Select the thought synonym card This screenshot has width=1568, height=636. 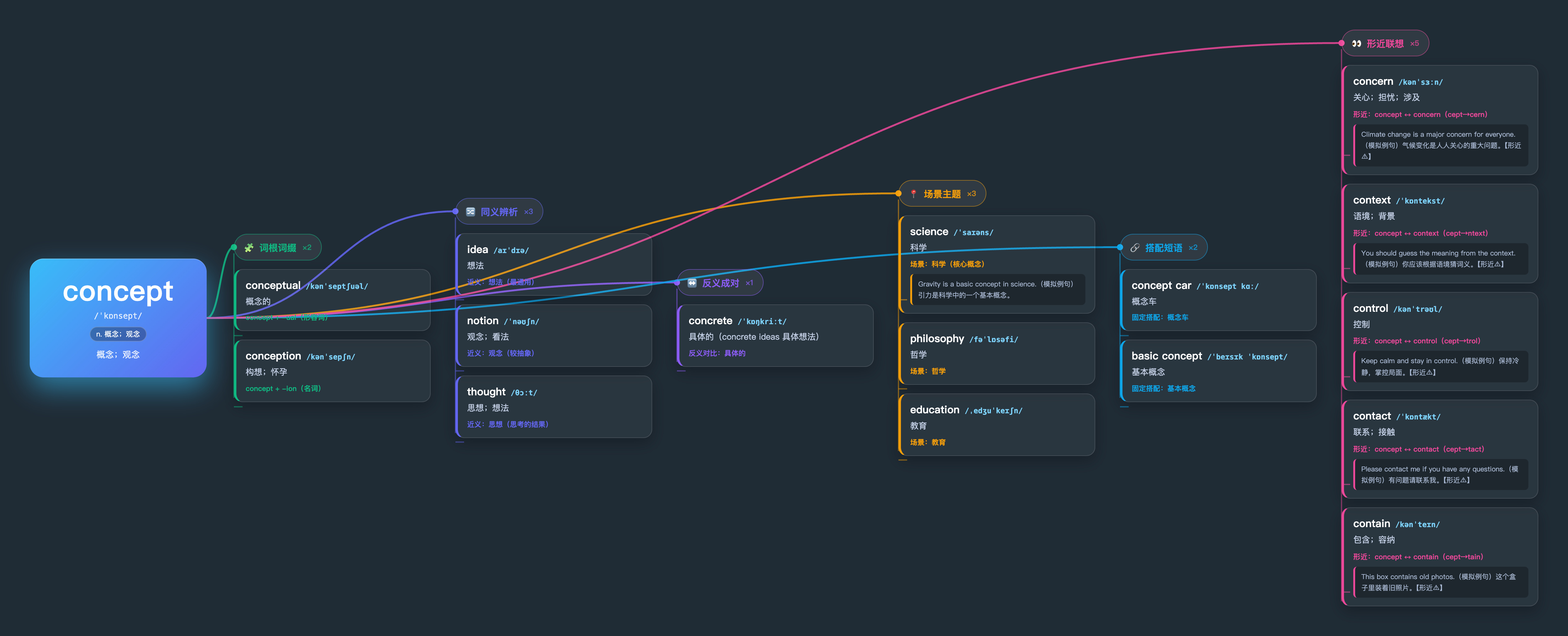(x=554, y=406)
